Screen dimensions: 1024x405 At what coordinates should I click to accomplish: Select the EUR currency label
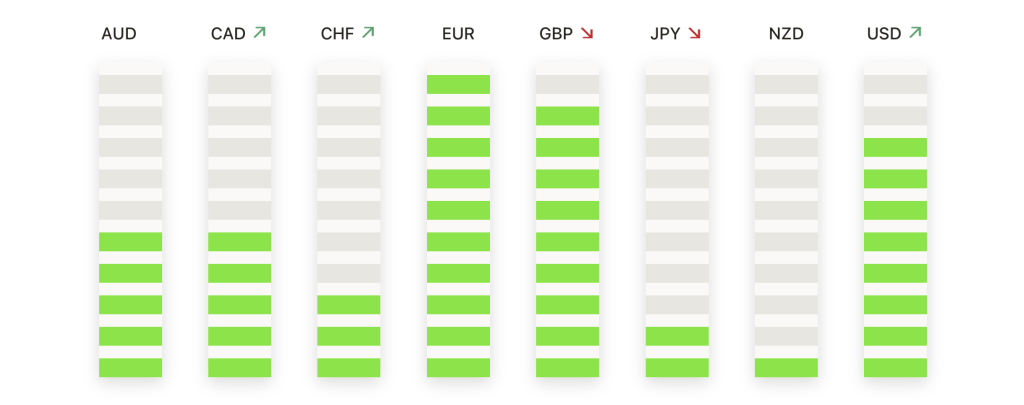[458, 34]
